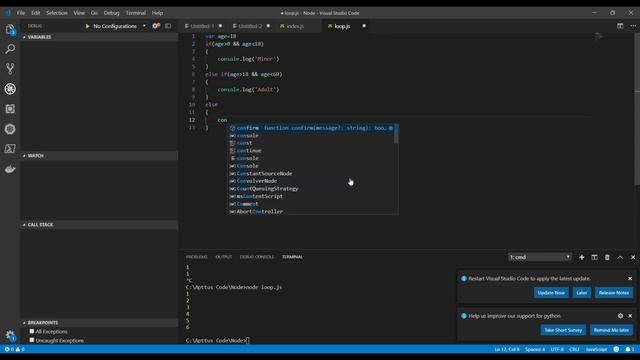
Task: Select the 'const' autocomplete suggestion
Action: point(311,143)
